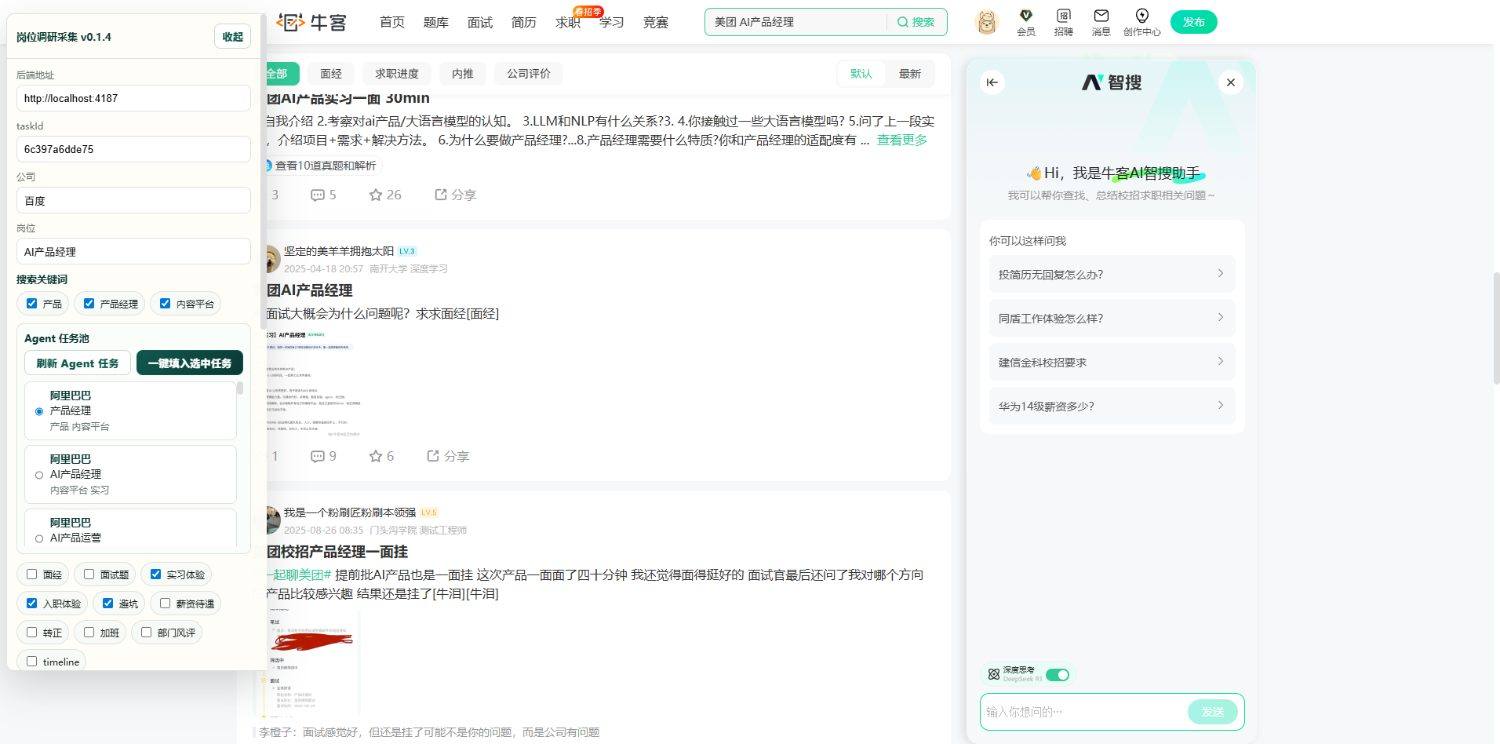Click the green 发布 button
Viewport: 1500px width, 744px height.
1194,22
